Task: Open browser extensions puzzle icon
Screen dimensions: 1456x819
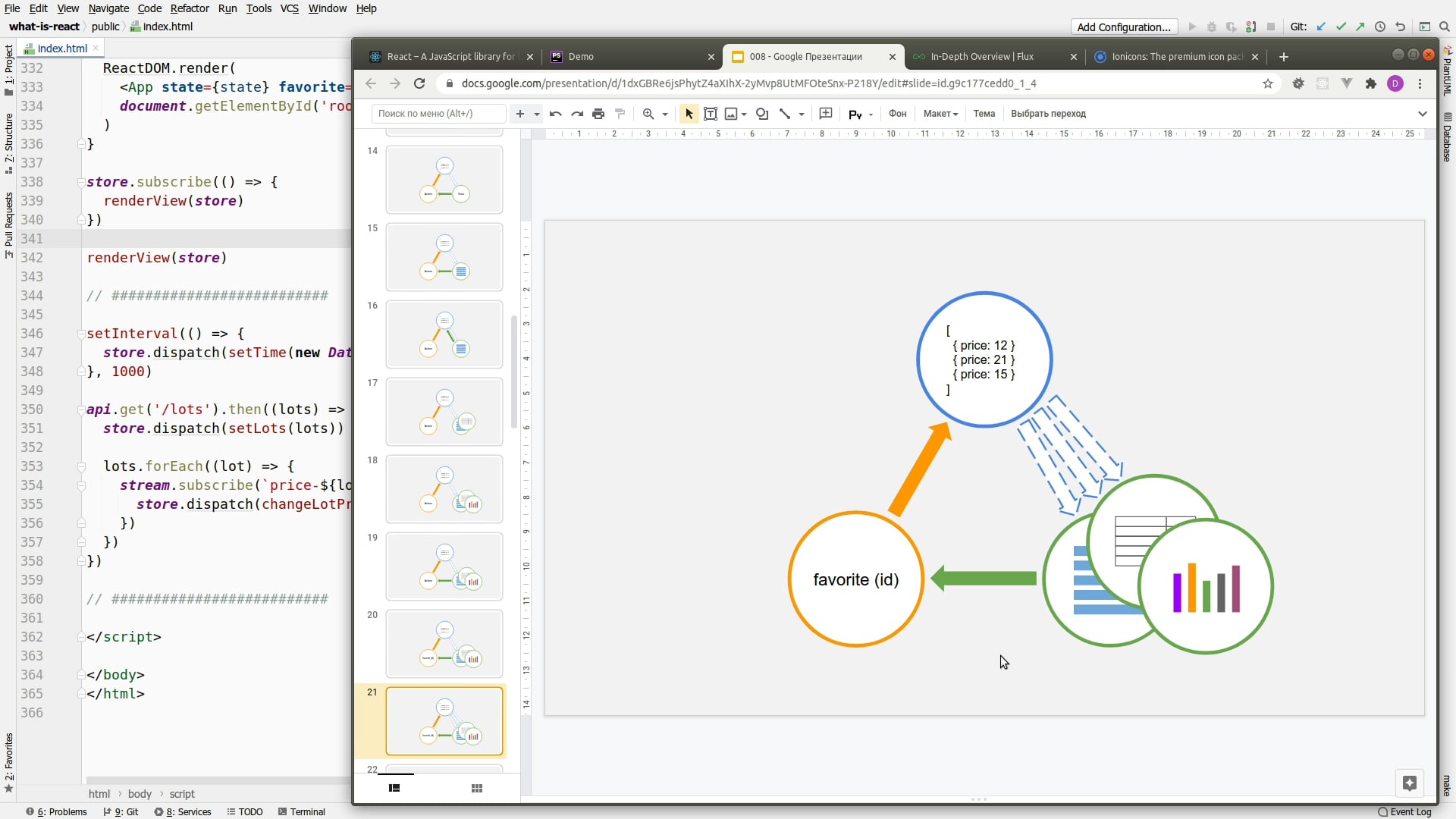Action: [1371, 83]
